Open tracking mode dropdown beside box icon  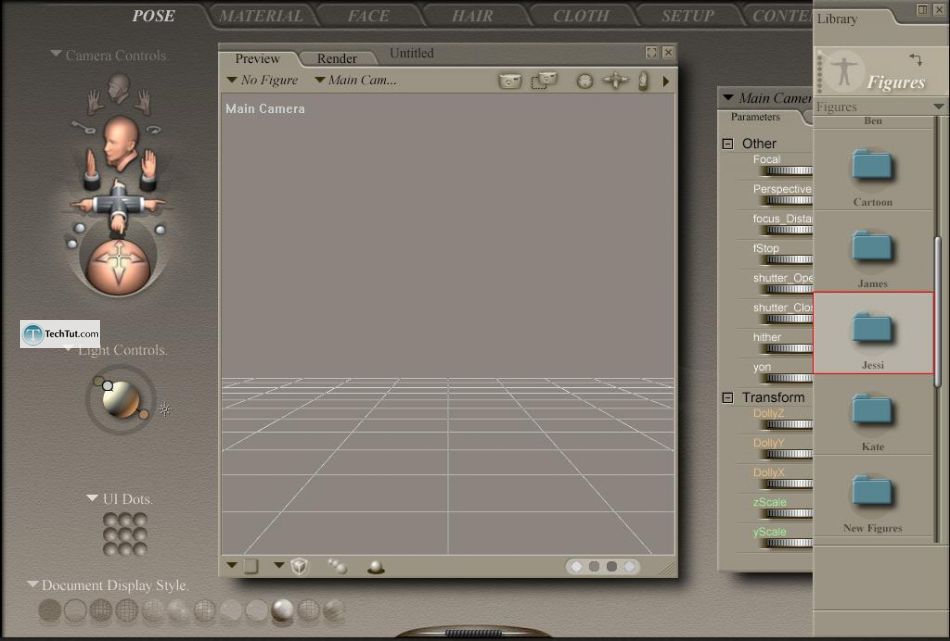click(279, 565)
